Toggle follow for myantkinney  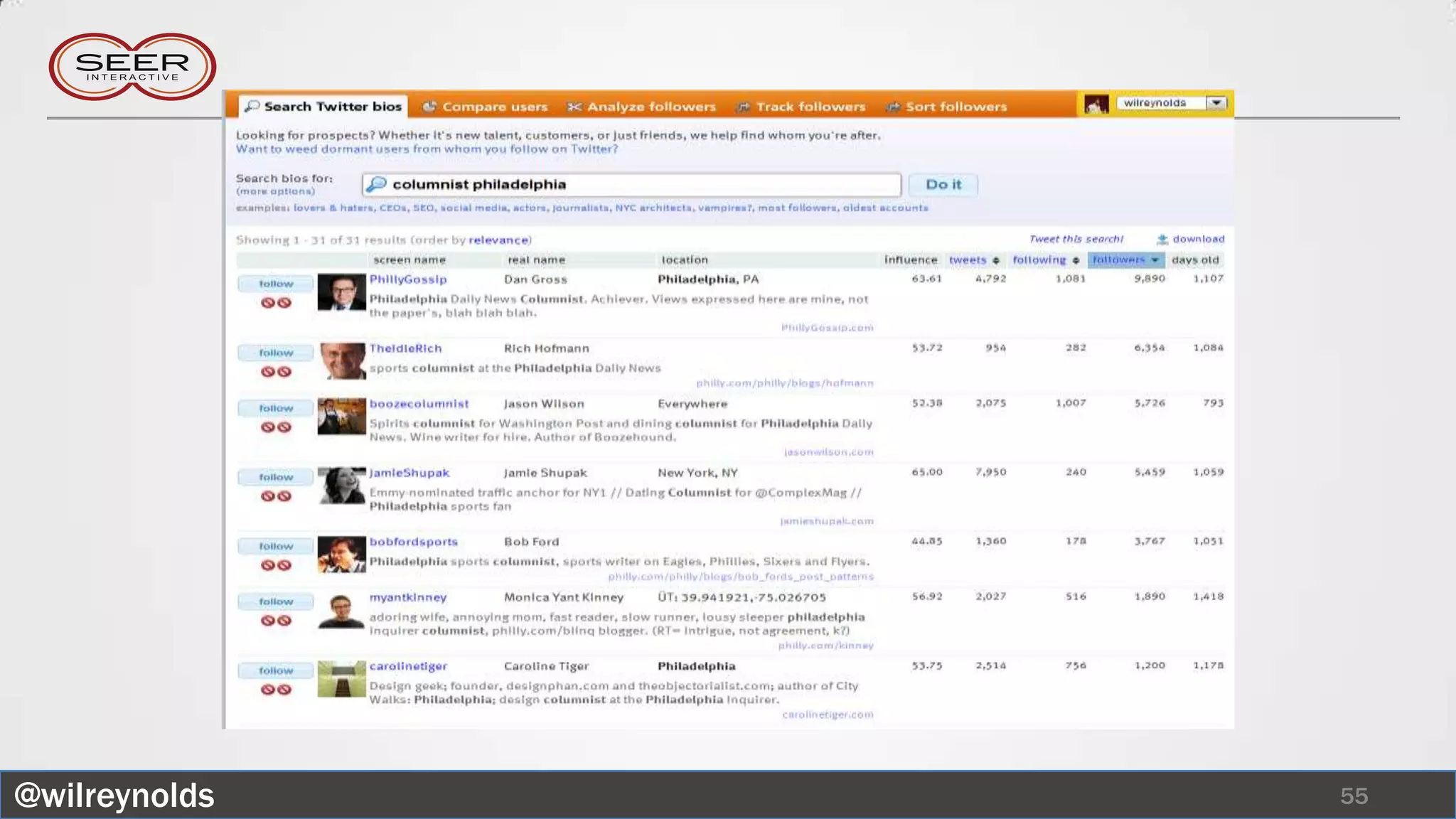point(276,601)
